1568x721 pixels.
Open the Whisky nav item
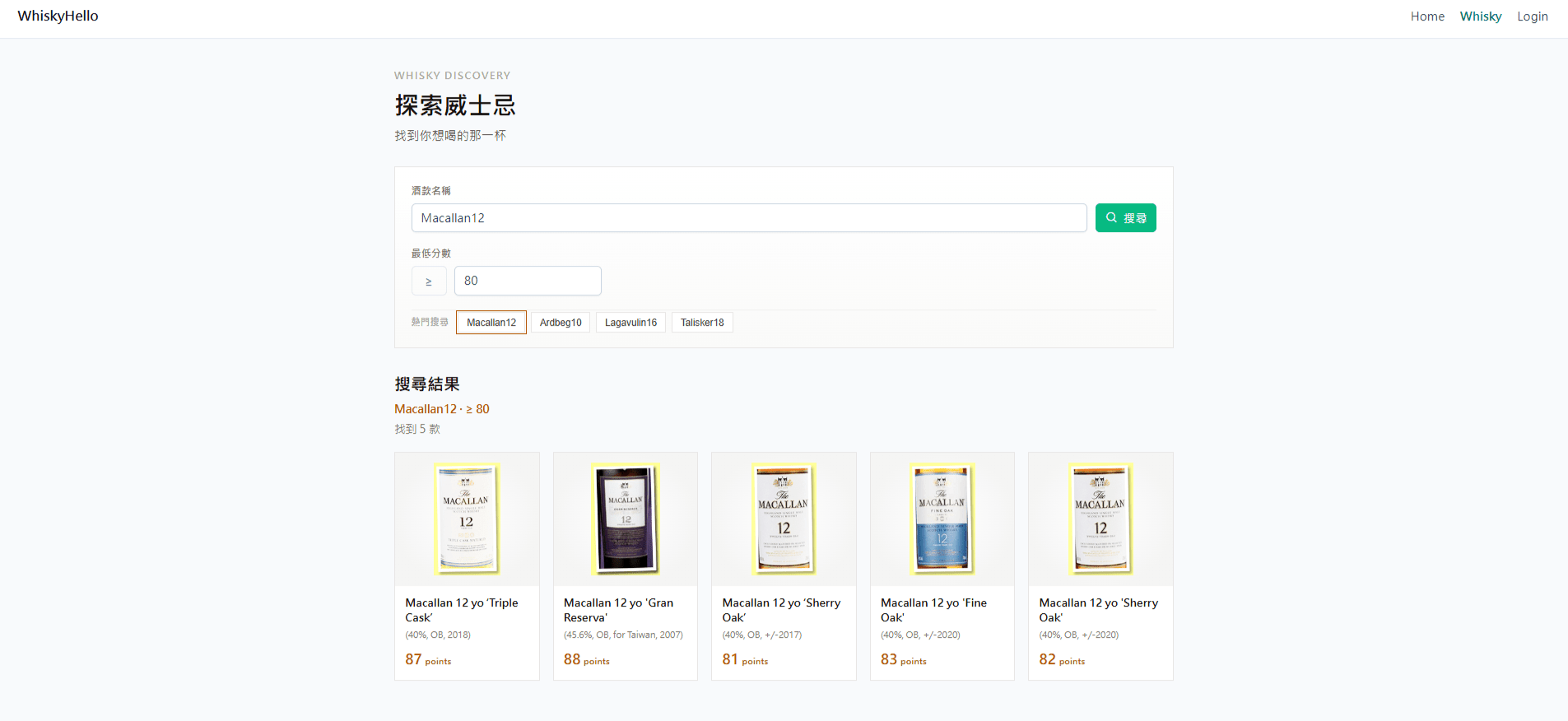(x=1480, y=16)
